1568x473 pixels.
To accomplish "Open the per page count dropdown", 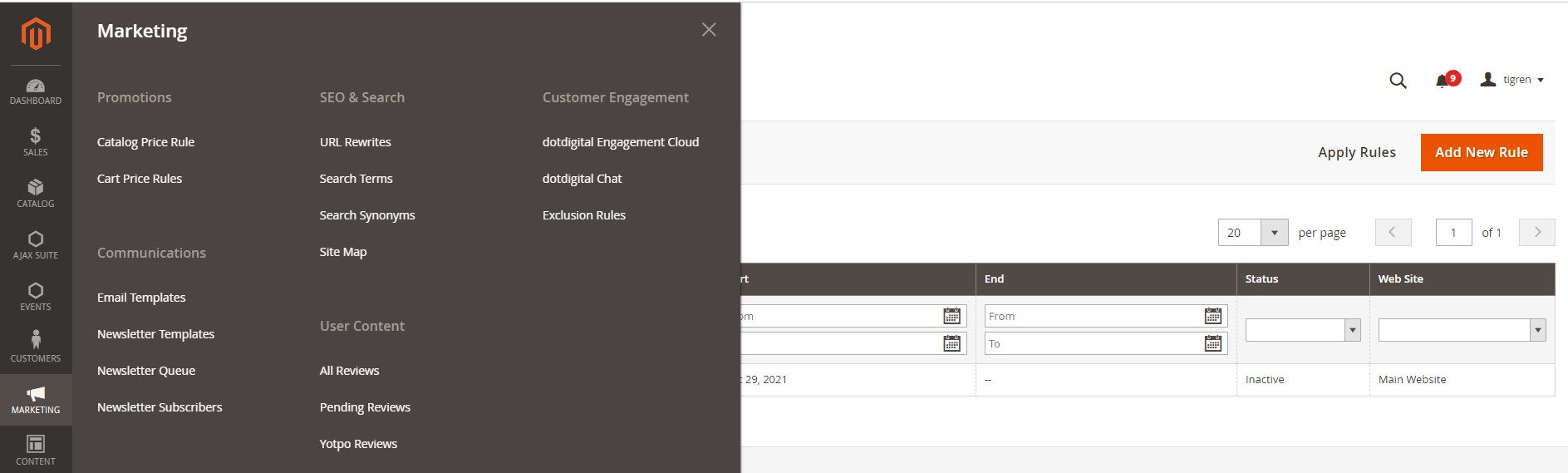I will point(1274,233).
